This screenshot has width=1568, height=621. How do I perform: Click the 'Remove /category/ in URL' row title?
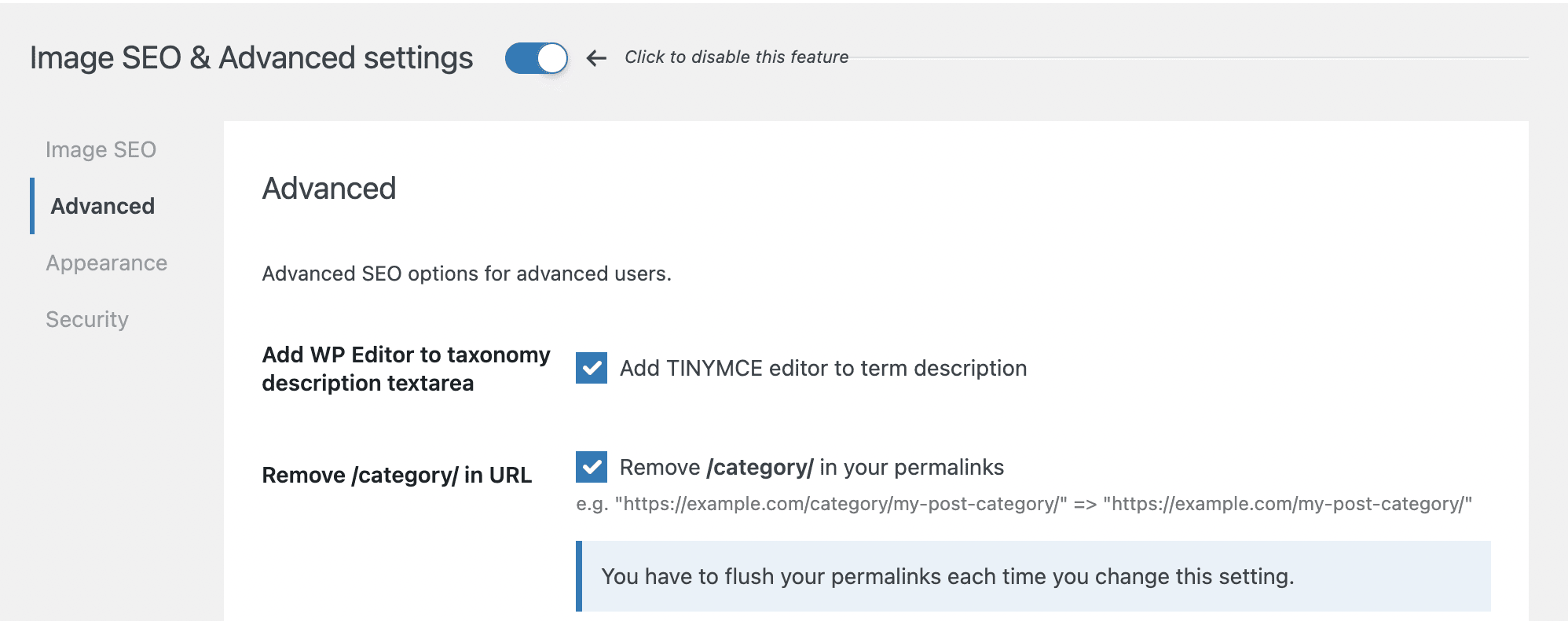[x=397, y=475]
